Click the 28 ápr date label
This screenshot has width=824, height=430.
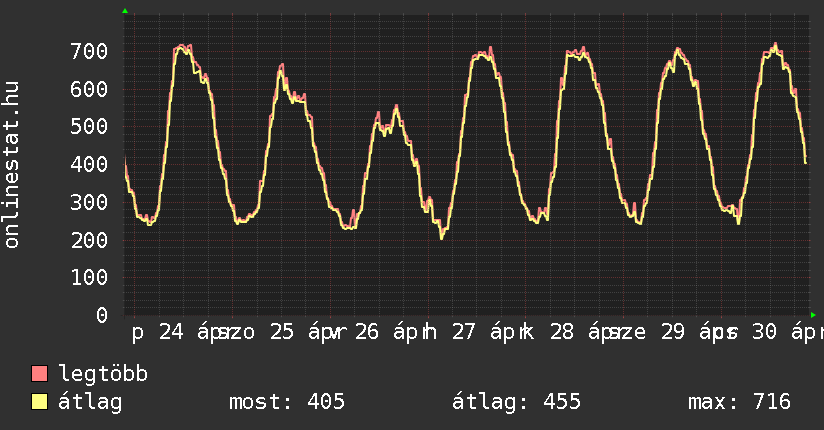583,332
